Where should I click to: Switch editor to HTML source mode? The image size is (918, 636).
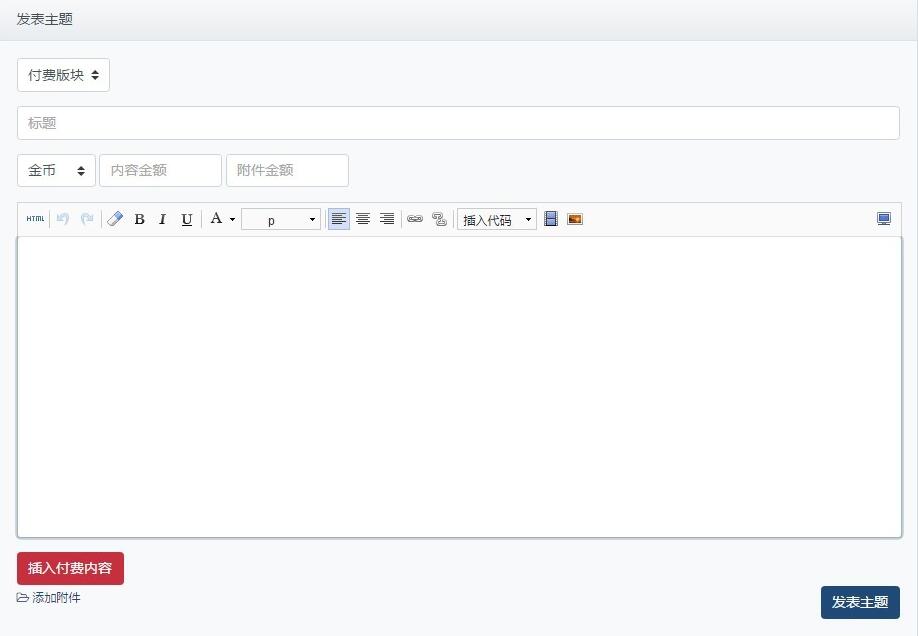click(x=35, y=219)
